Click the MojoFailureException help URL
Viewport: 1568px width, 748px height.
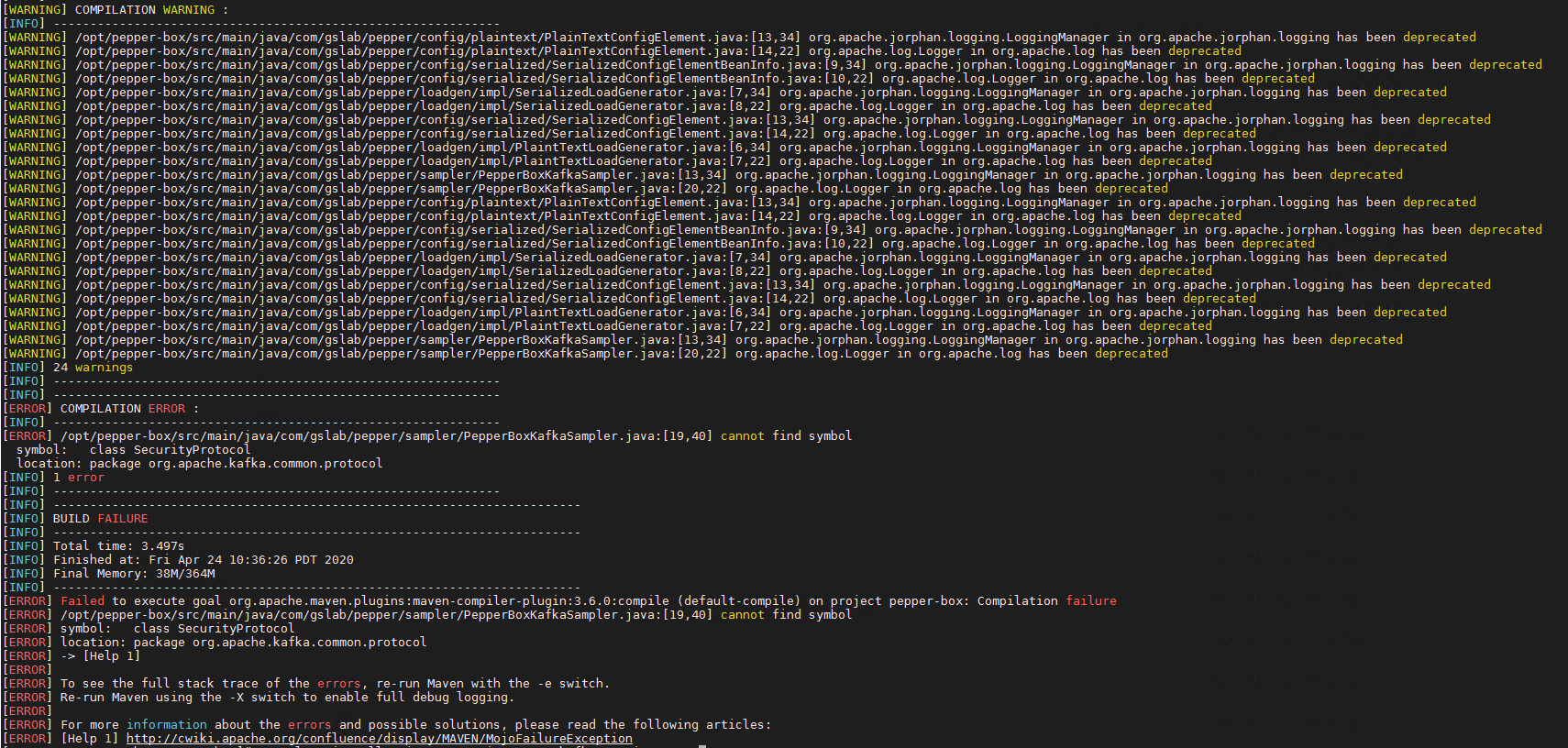pos(379,739)
